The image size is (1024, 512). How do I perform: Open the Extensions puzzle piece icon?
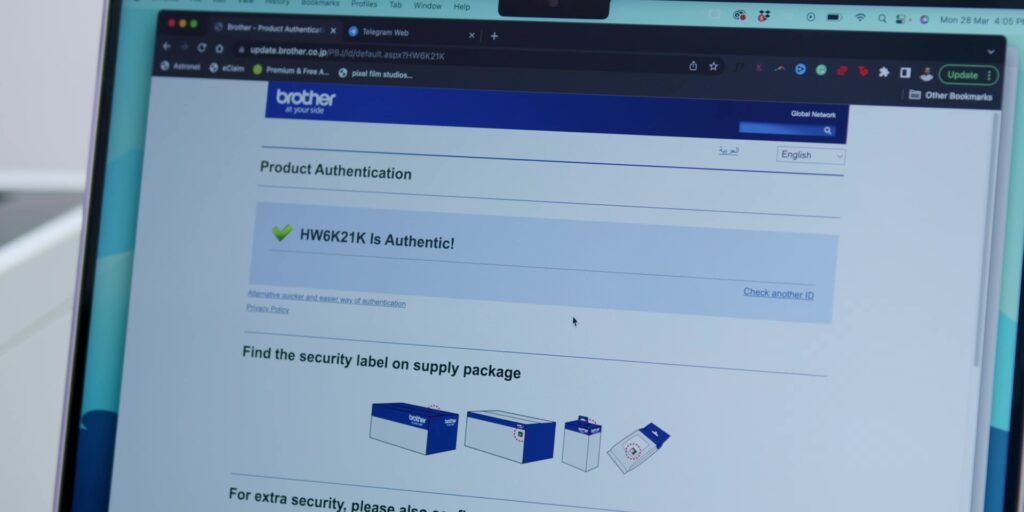884,72
